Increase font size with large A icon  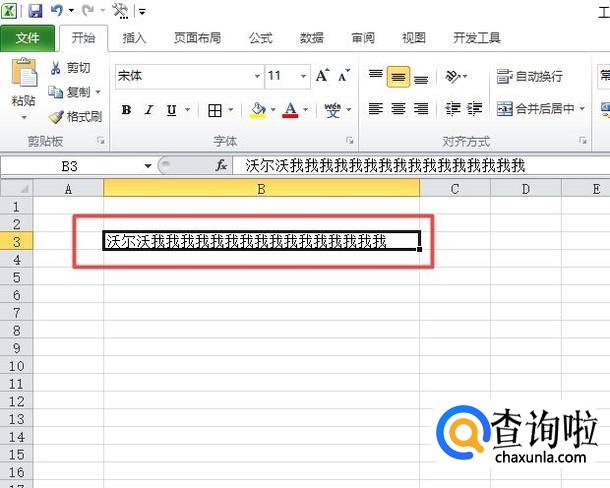323,75
